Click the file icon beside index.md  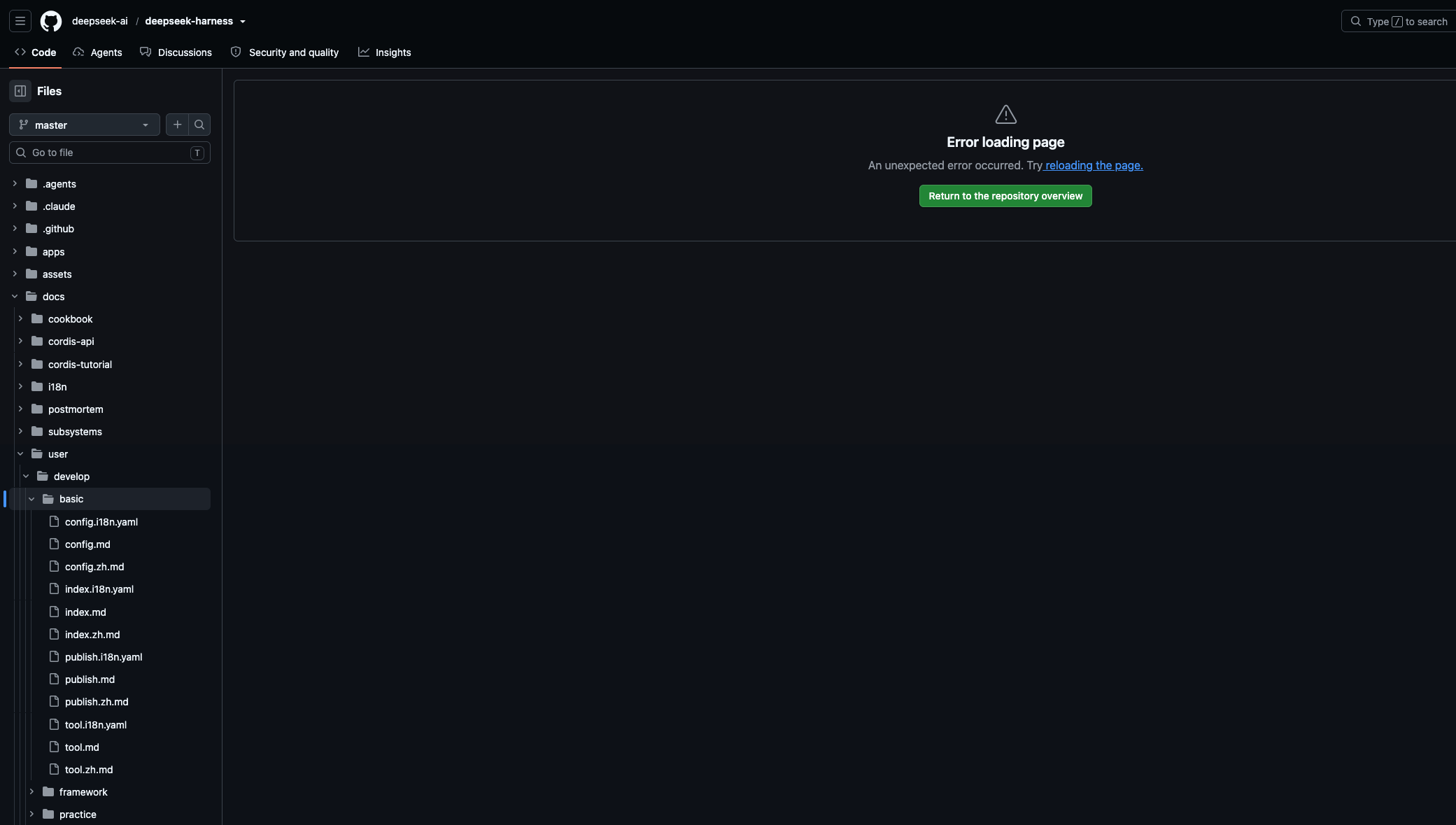click(54, 612)
